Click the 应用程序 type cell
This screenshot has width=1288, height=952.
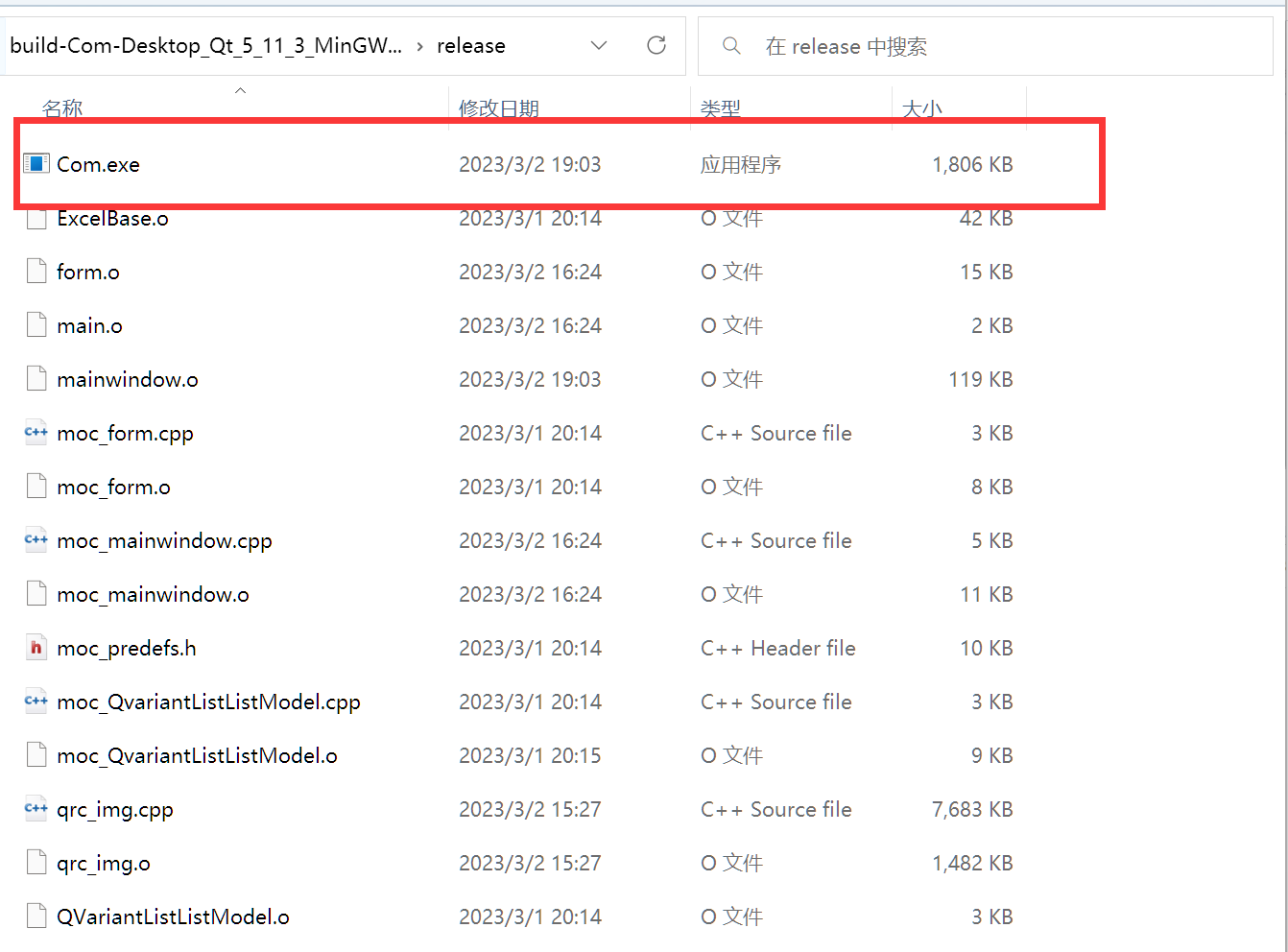tap(741, 164)
